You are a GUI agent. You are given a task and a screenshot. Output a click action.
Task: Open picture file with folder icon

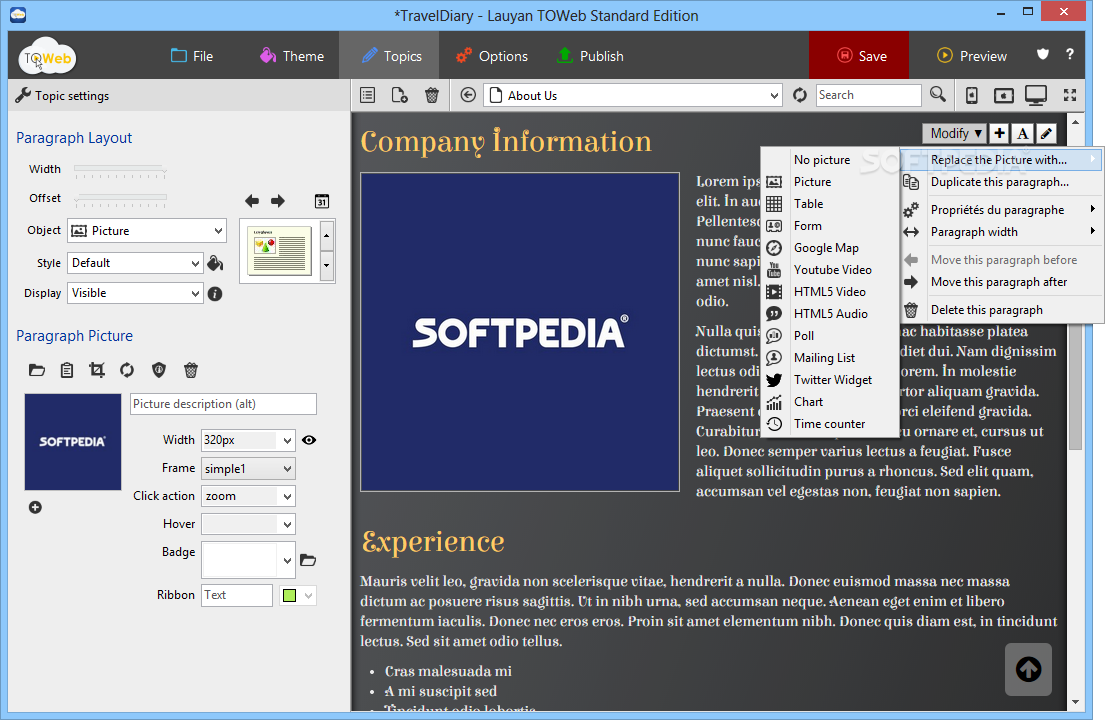pyautogui.click(x=37, y=370)
